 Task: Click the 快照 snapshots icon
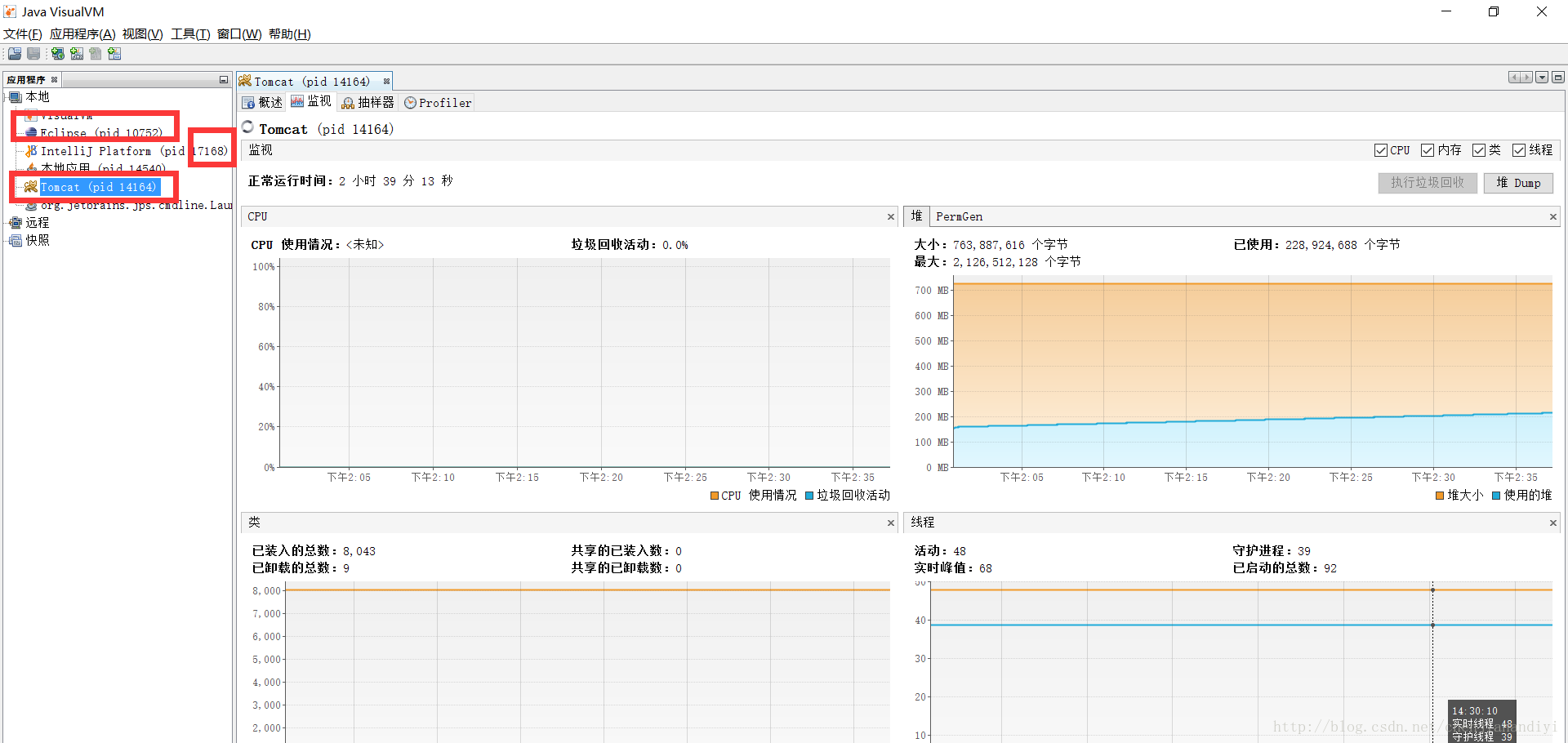16,240
